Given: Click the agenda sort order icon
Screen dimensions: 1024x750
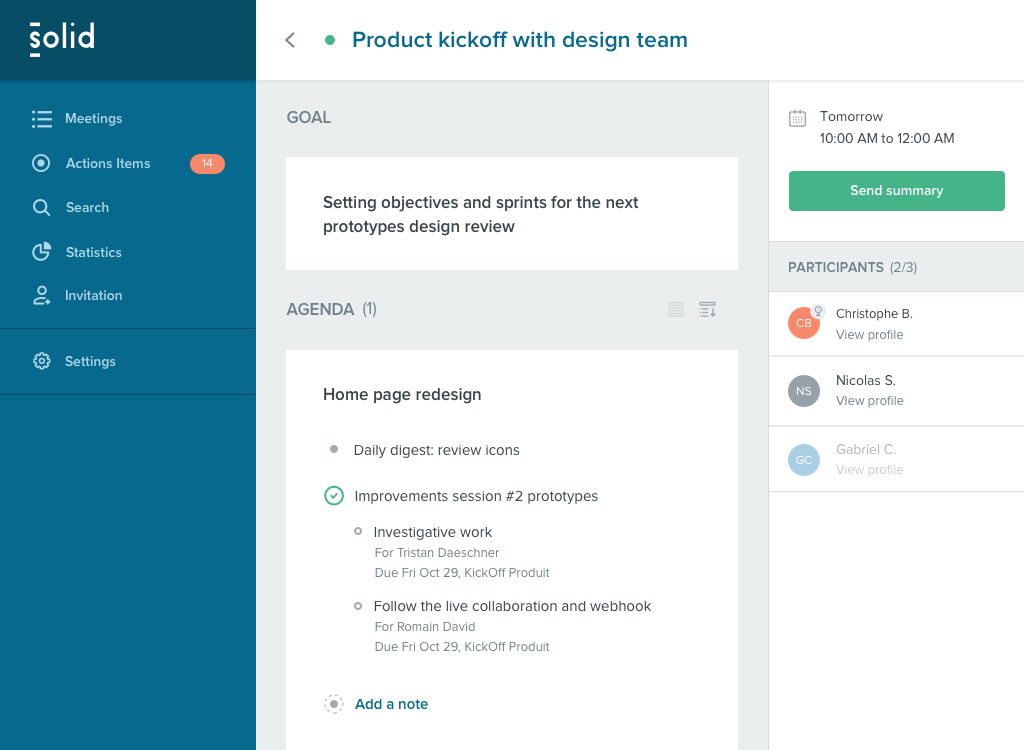Looking at the screenshot, I should click(707, 310).
